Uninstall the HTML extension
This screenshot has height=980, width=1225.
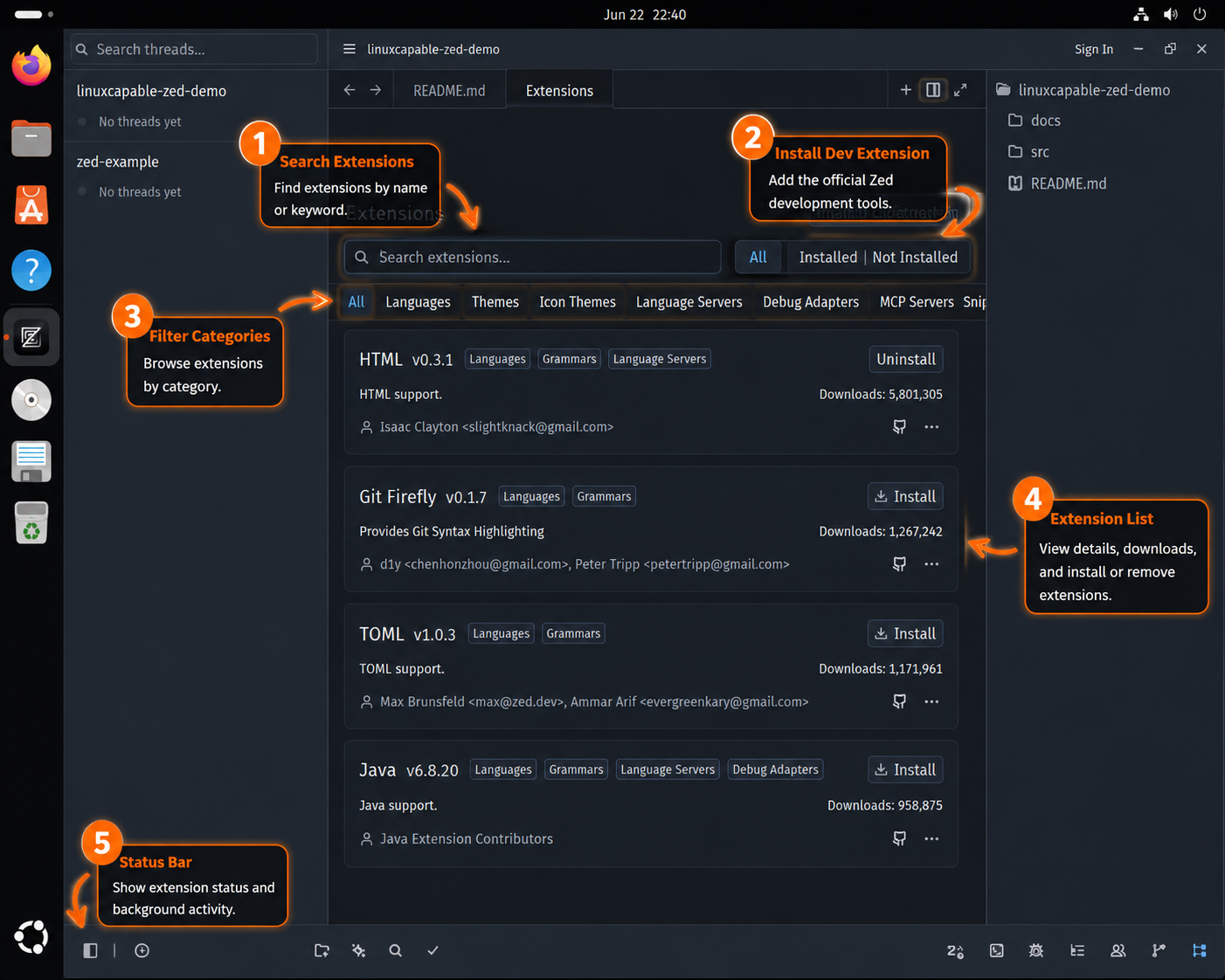point(906,360)
